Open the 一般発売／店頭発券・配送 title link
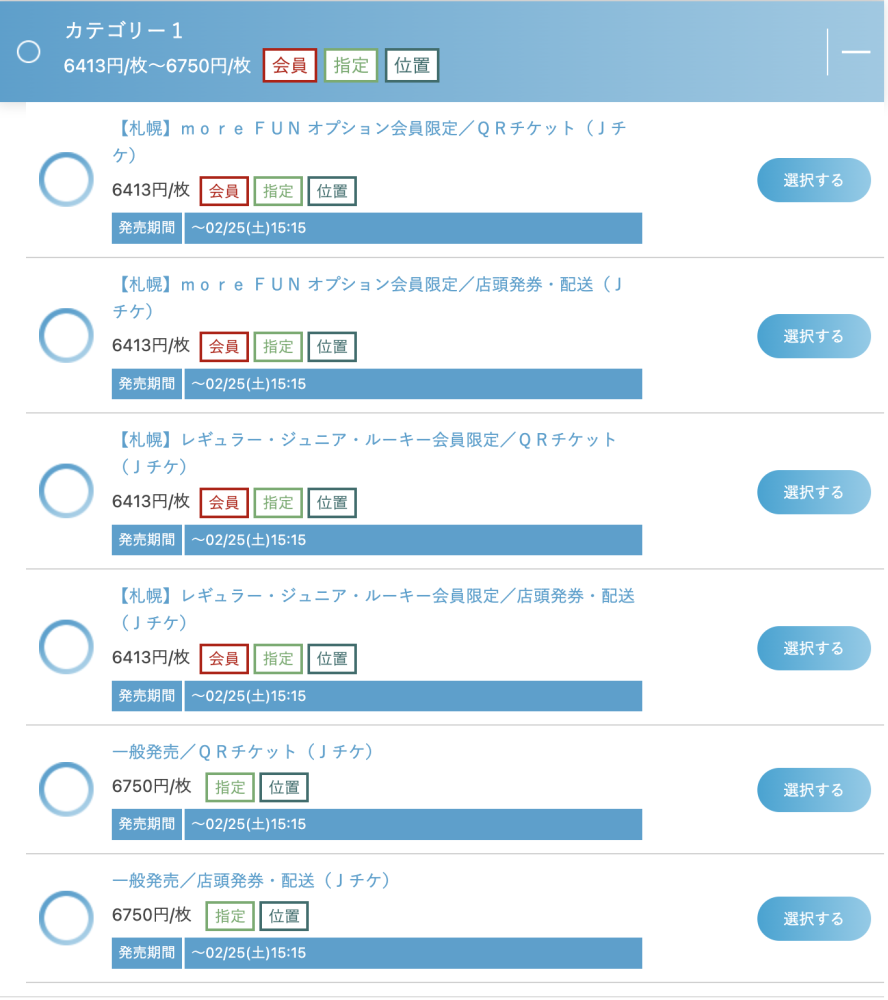 (x=251, y=881)
